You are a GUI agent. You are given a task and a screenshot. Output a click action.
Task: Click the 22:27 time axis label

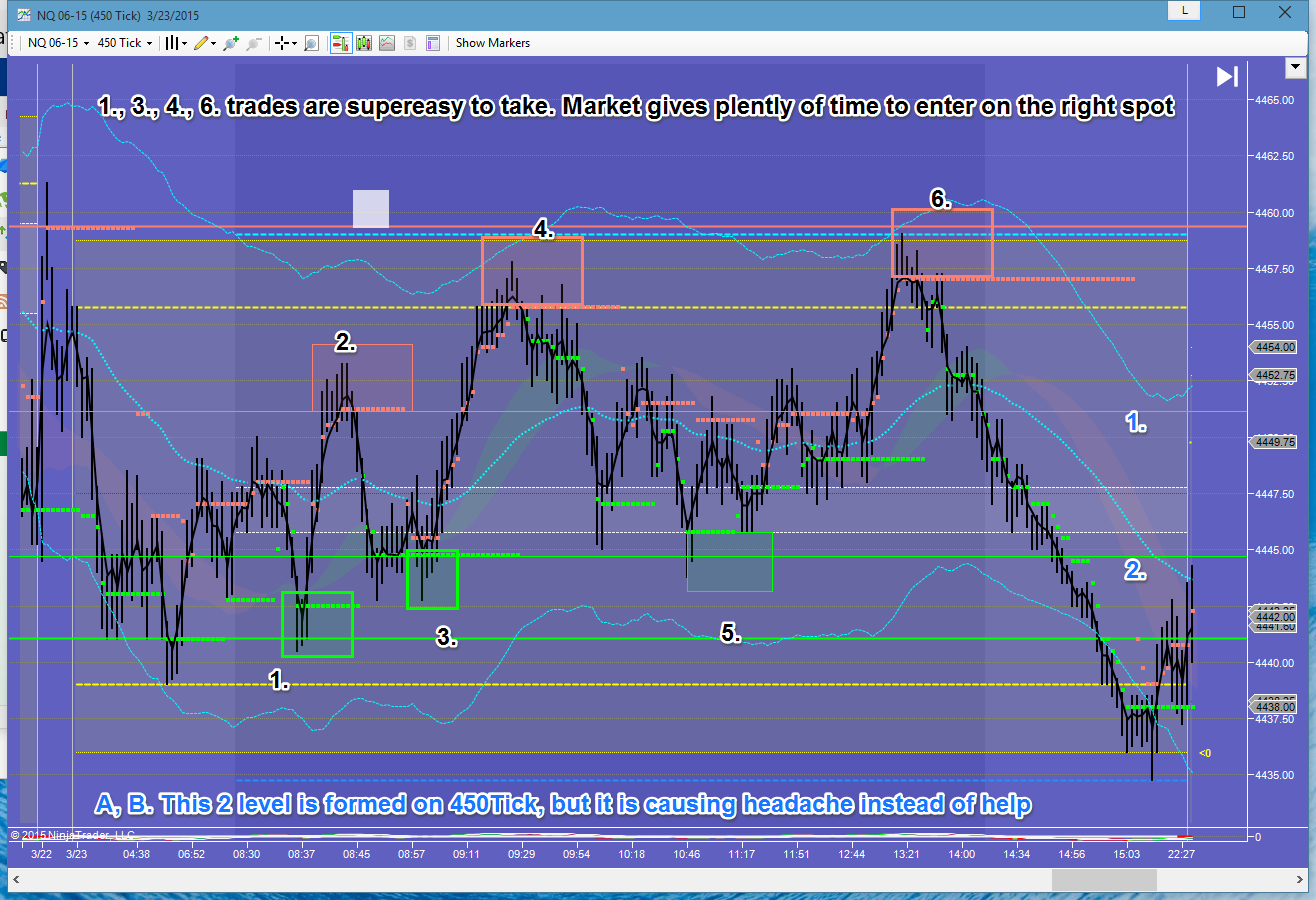[x=1181, y=854]
